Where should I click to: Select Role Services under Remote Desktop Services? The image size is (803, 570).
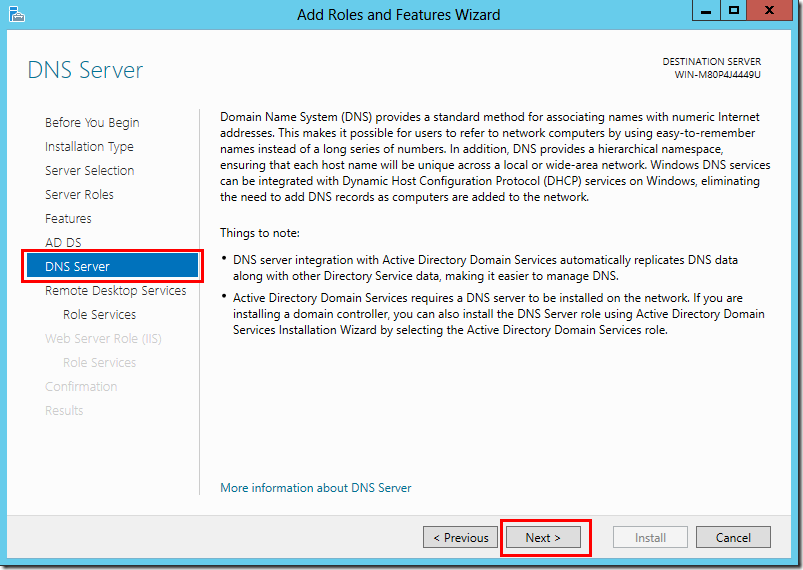click(x=99, y=315)
